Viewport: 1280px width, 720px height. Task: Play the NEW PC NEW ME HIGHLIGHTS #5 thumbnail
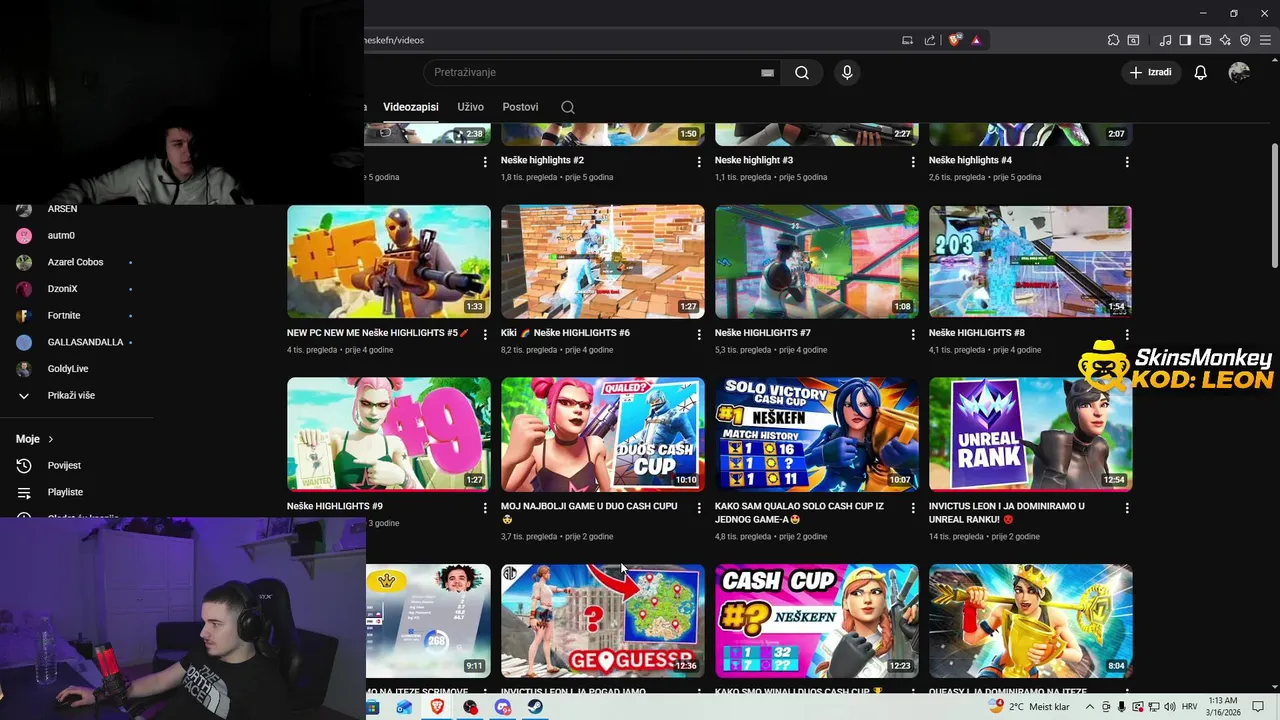pos(389,262)
